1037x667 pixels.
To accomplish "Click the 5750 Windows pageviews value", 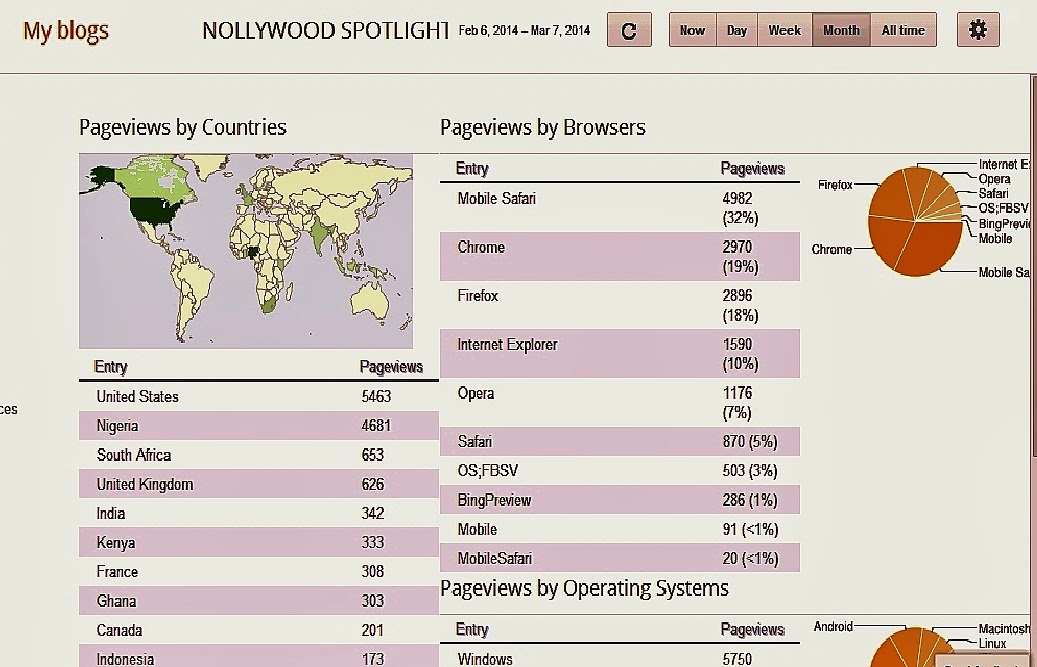I will [x=737, y=659].
